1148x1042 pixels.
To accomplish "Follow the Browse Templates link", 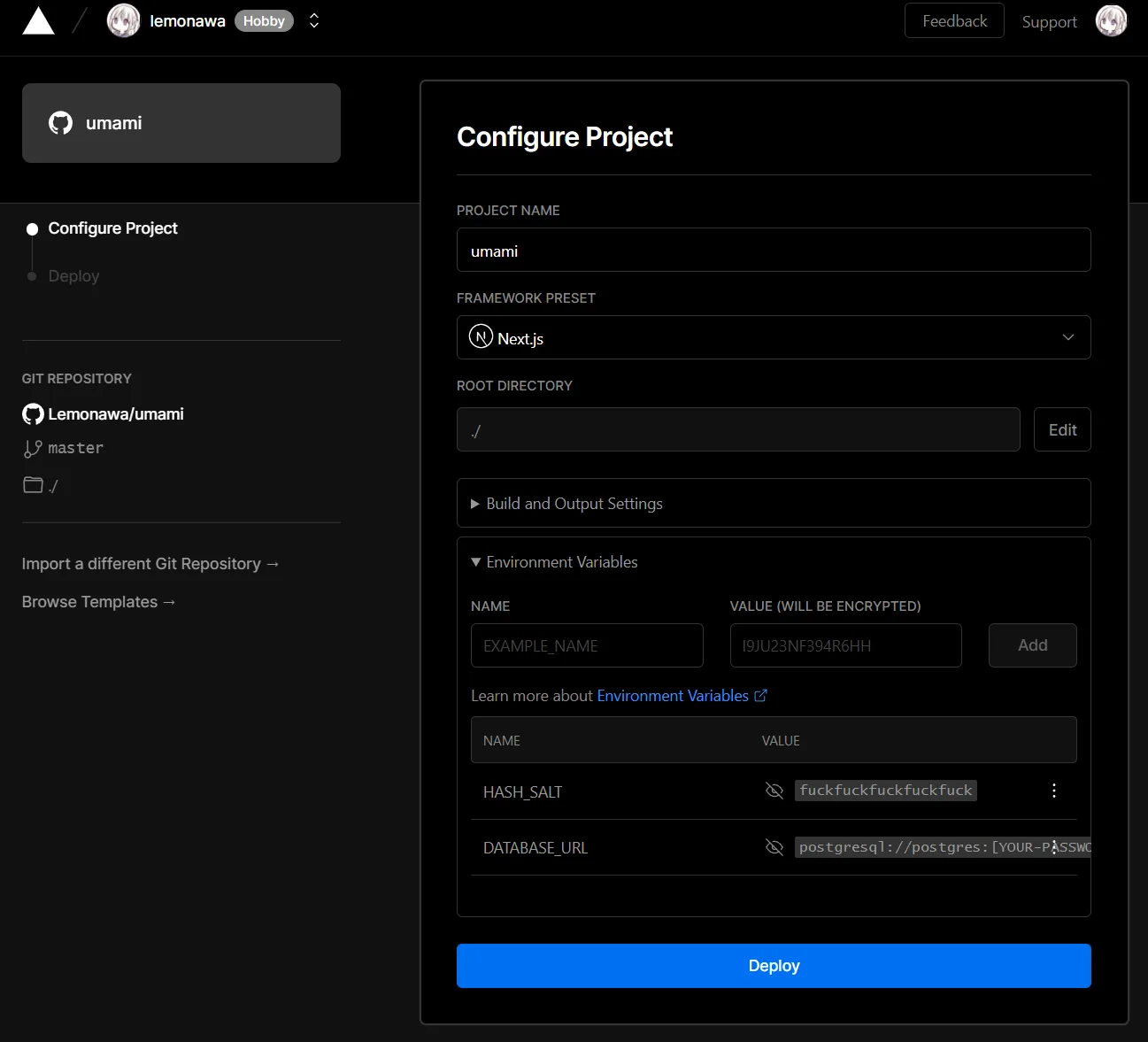I will [99, 602].
